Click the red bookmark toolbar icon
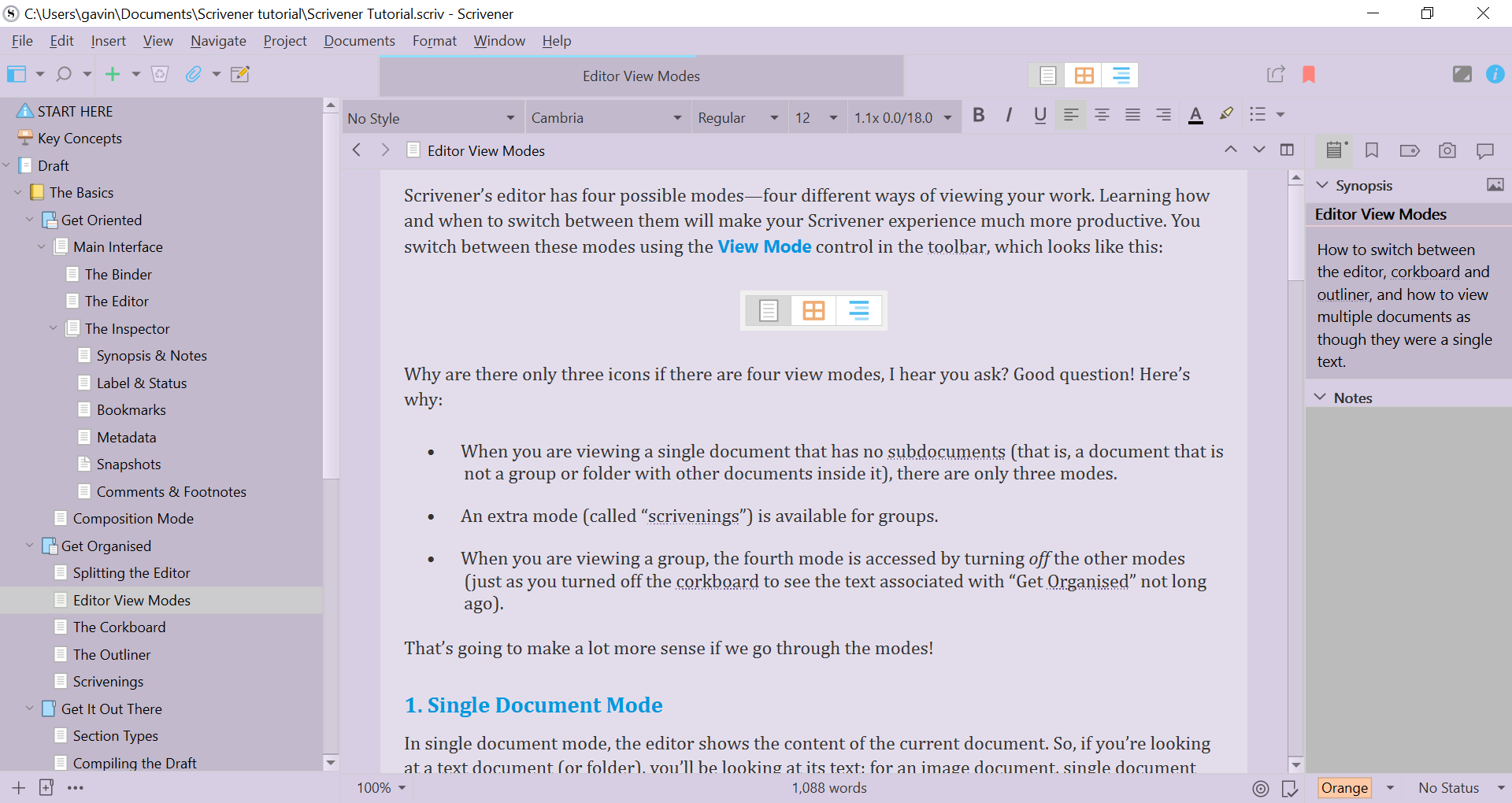This screenshot has height=803, width=1512. [1309, 74]
